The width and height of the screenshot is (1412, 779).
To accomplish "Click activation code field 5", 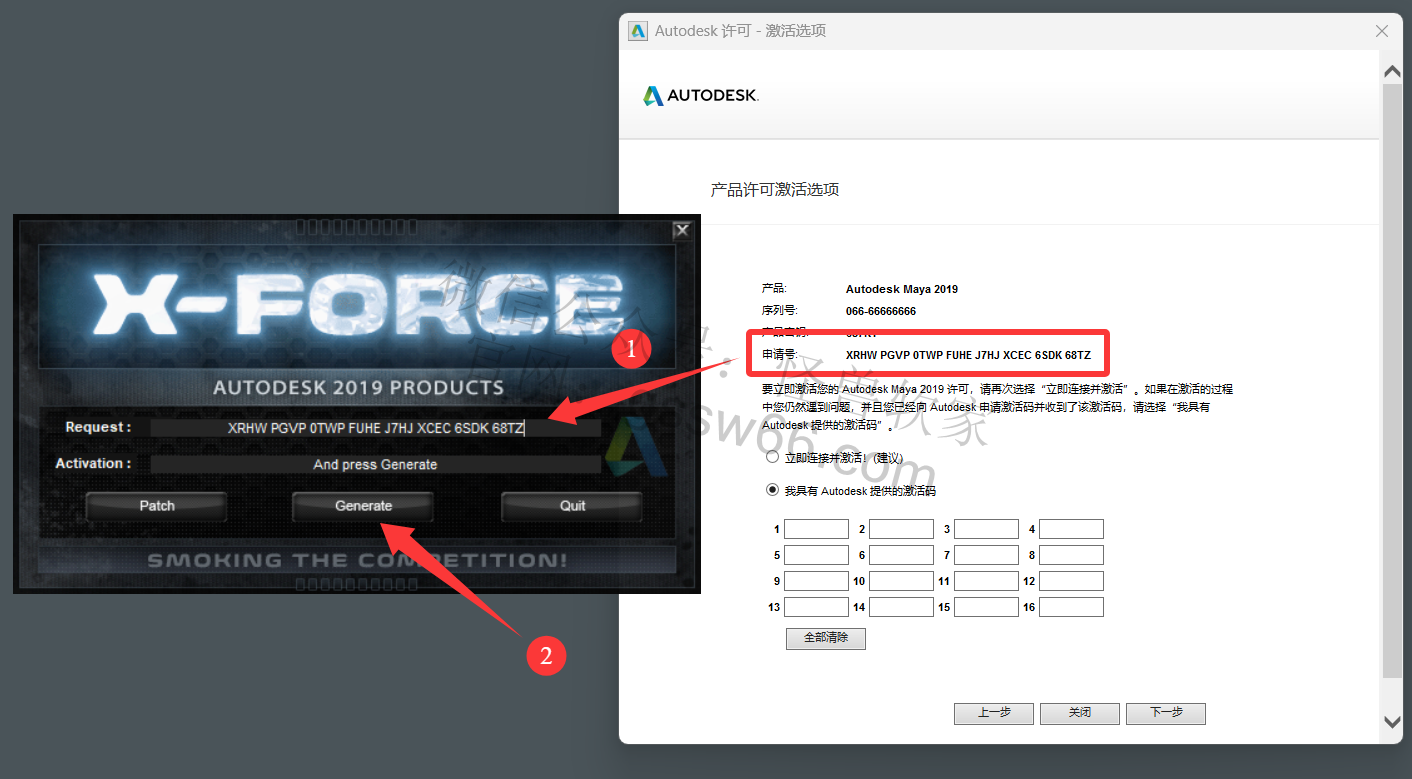I will [x=816, y=555].
